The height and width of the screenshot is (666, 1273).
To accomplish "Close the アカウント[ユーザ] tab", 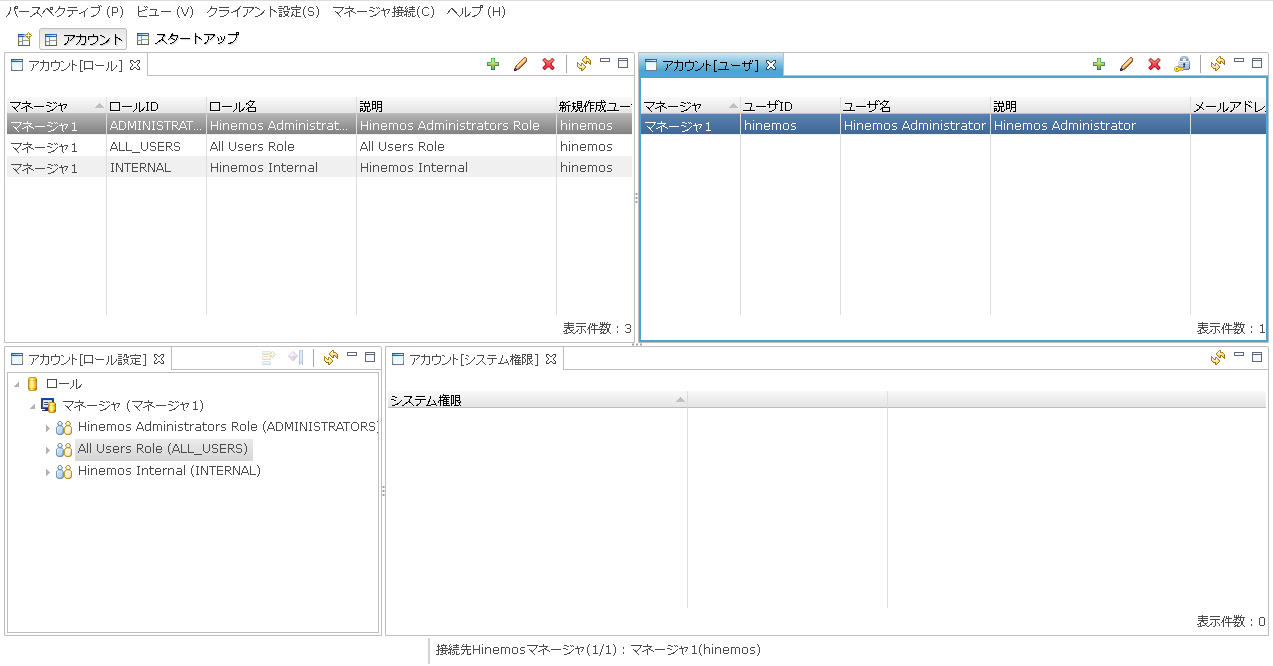I will coord(770,65).
